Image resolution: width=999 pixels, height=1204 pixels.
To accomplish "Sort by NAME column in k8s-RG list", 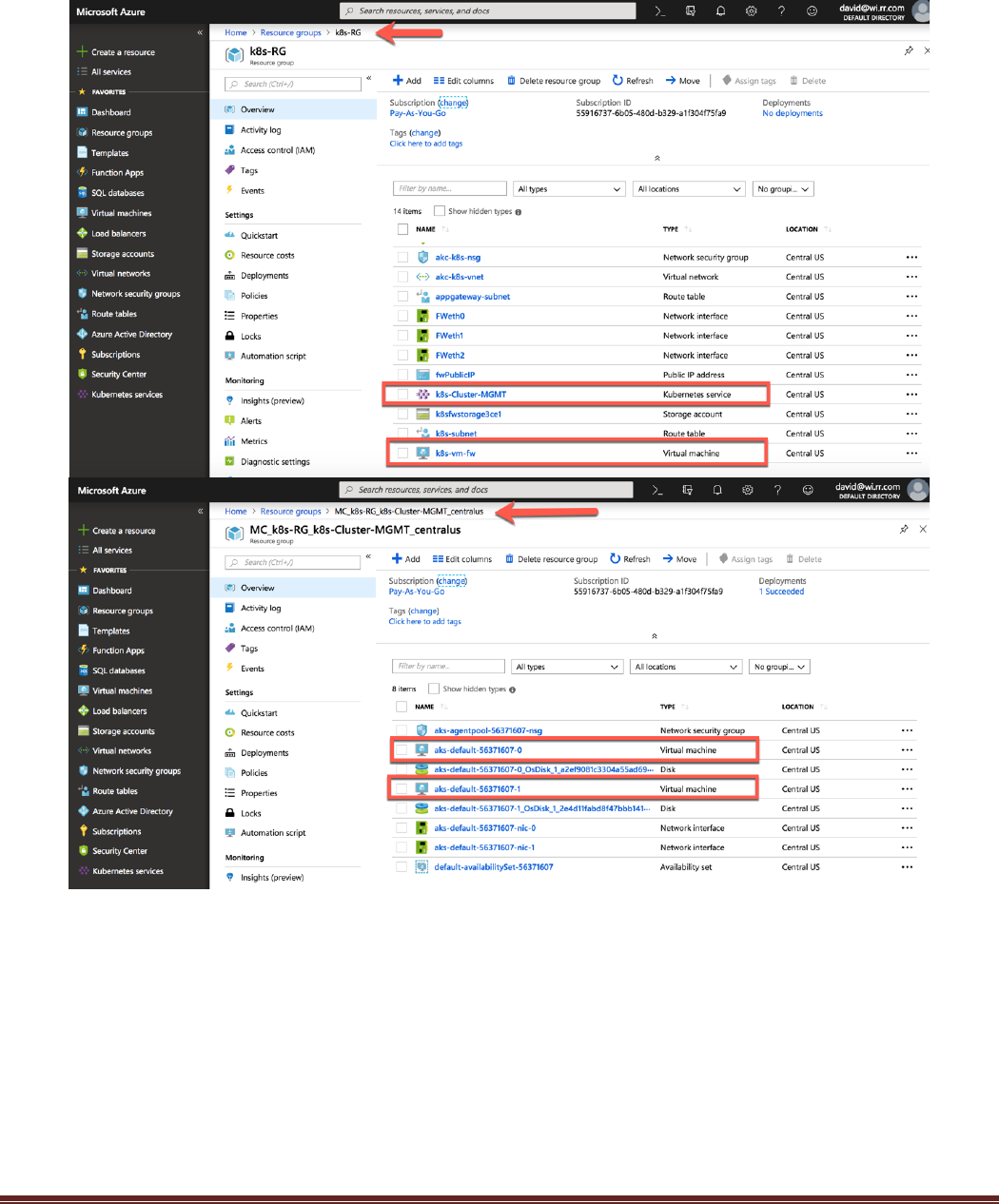I will [x=425, y=229].
